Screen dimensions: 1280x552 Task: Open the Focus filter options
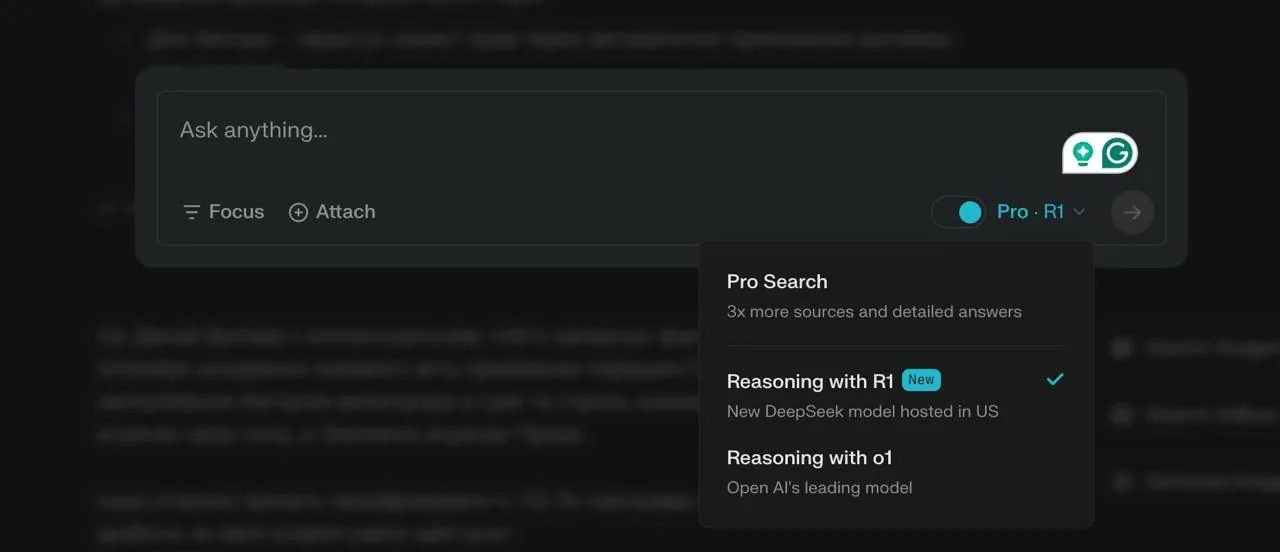click(x=223, y=212)
